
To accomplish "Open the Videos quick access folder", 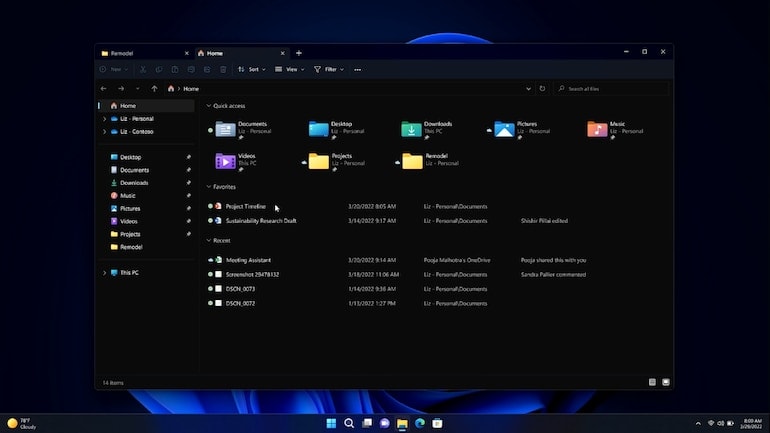I will 237,162.
